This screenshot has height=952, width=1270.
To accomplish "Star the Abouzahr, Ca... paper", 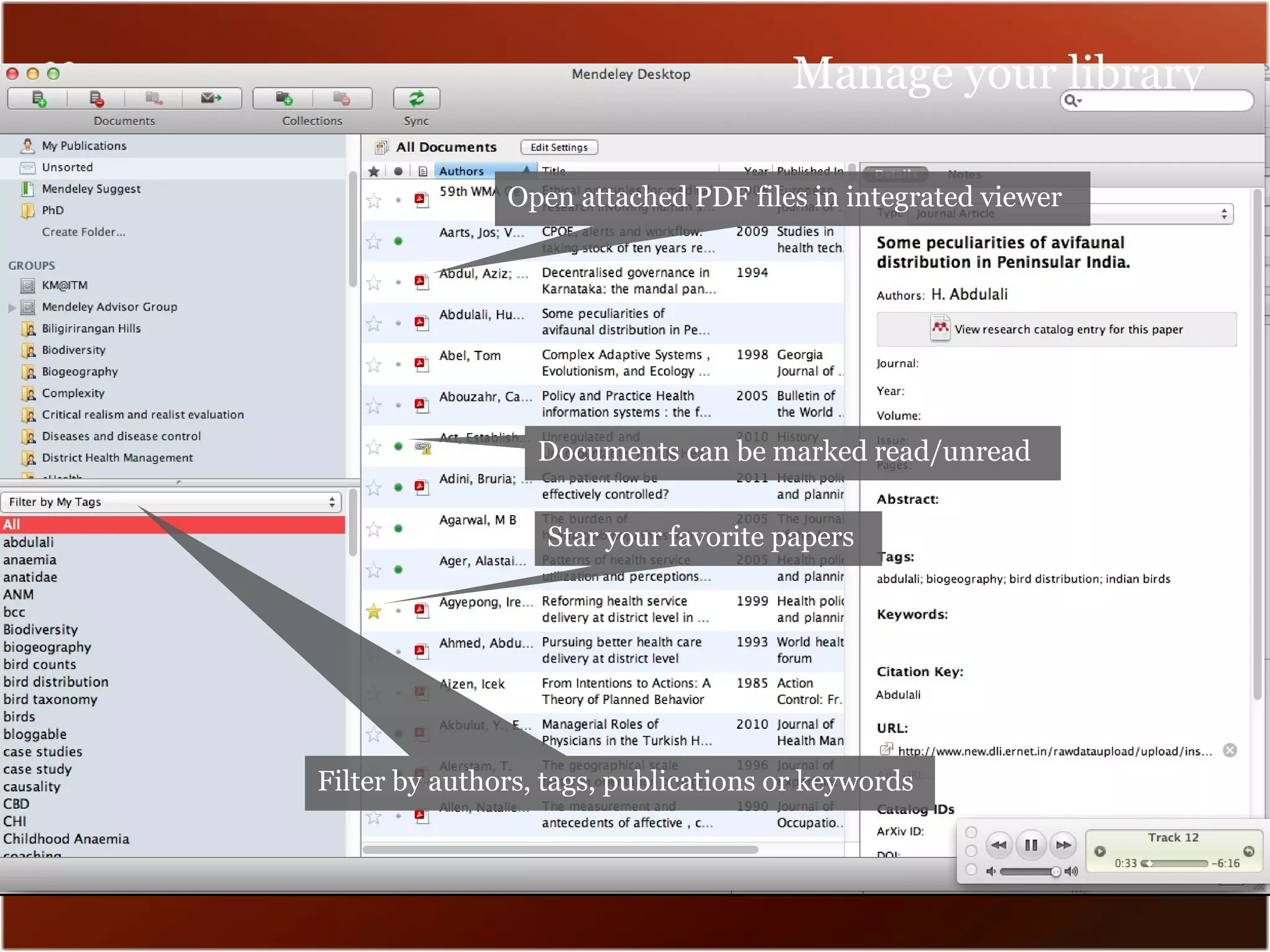I will [373, 405].
